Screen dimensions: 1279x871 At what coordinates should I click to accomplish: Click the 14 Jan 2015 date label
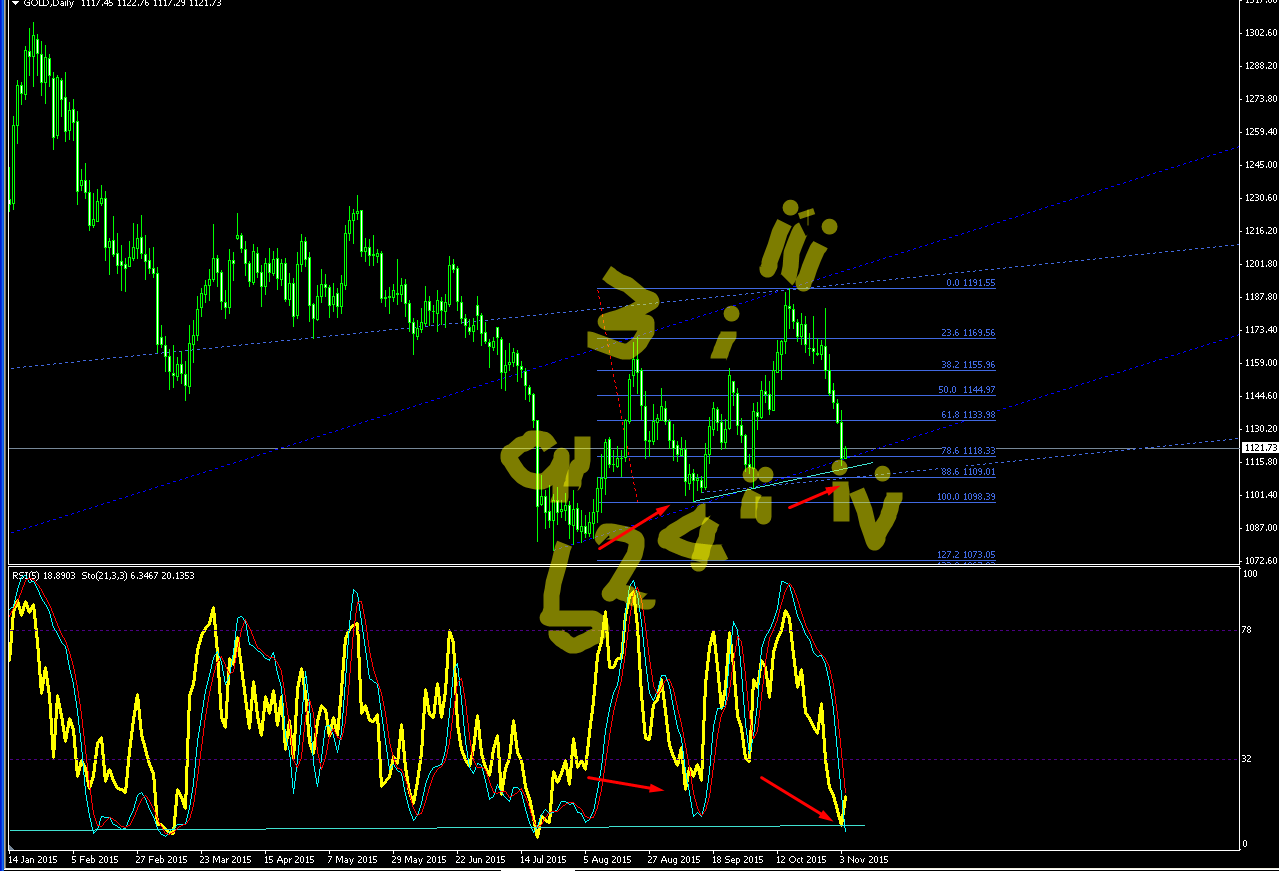(32, 859)
